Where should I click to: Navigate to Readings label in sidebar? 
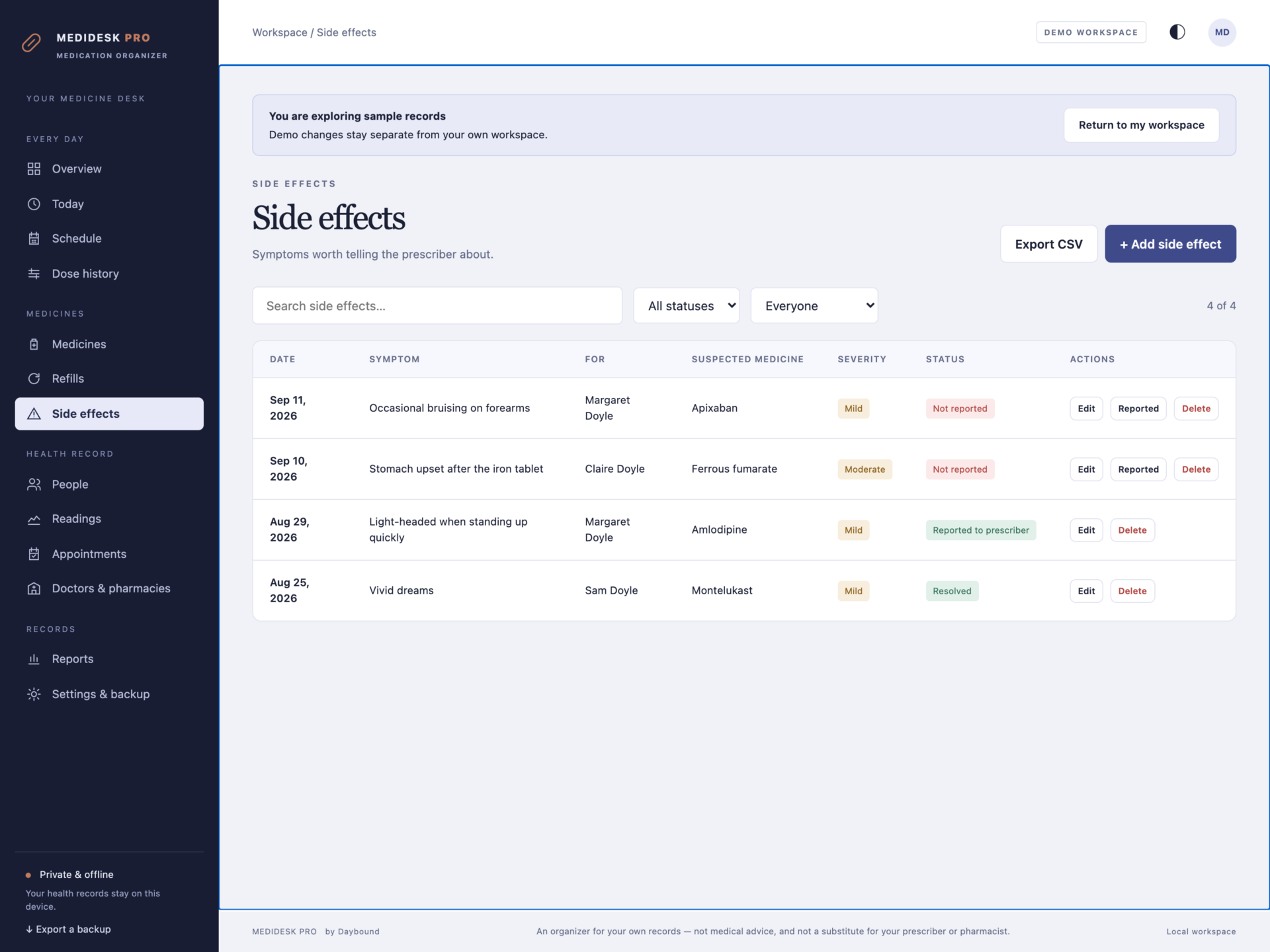[77, 519]
